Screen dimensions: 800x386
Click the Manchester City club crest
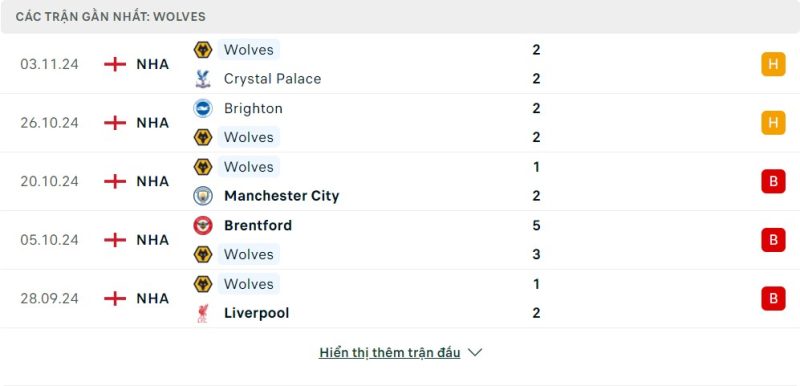click(x=203, y=196)
